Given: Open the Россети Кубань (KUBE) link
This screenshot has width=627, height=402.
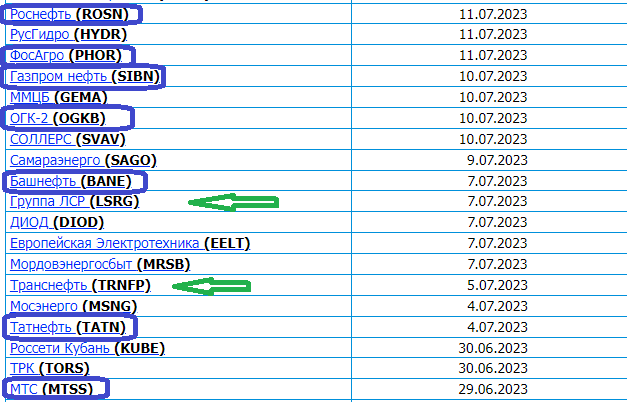Looking at the screenshot, I should point(87,348).
